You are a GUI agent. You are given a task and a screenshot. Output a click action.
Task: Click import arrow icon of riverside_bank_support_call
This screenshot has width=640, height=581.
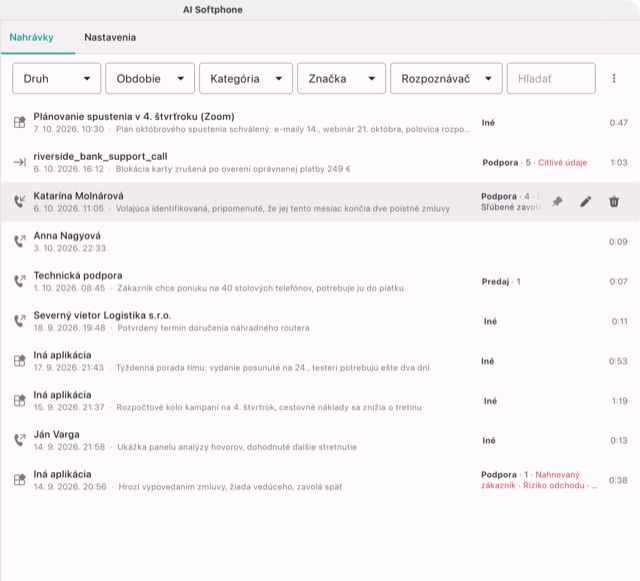[x=20, y=162]
